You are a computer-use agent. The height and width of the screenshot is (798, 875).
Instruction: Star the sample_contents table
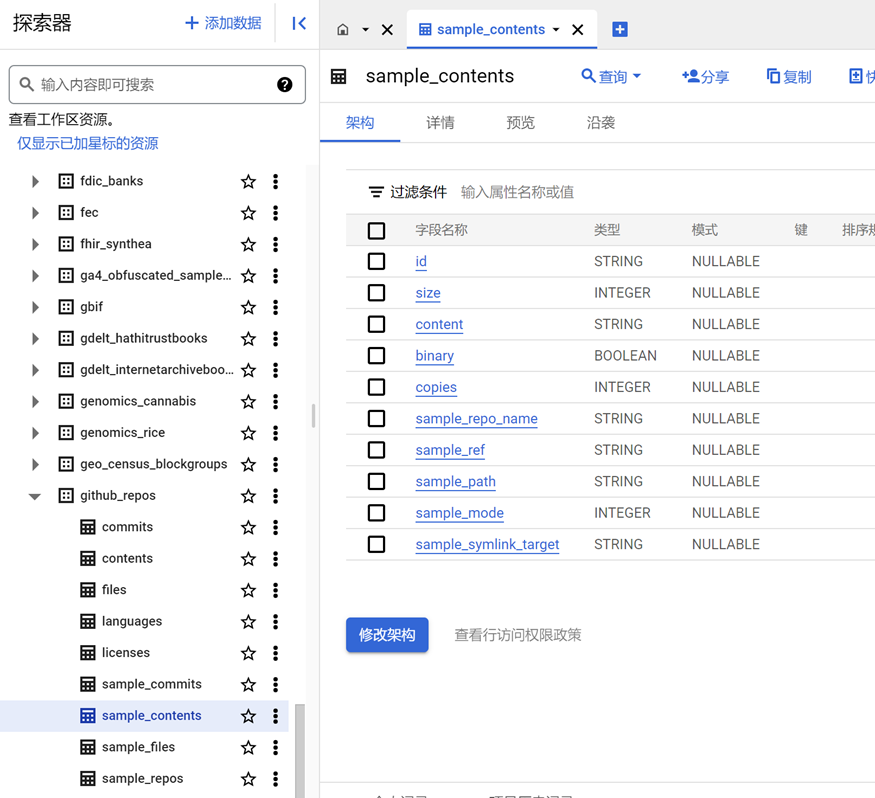248,716
